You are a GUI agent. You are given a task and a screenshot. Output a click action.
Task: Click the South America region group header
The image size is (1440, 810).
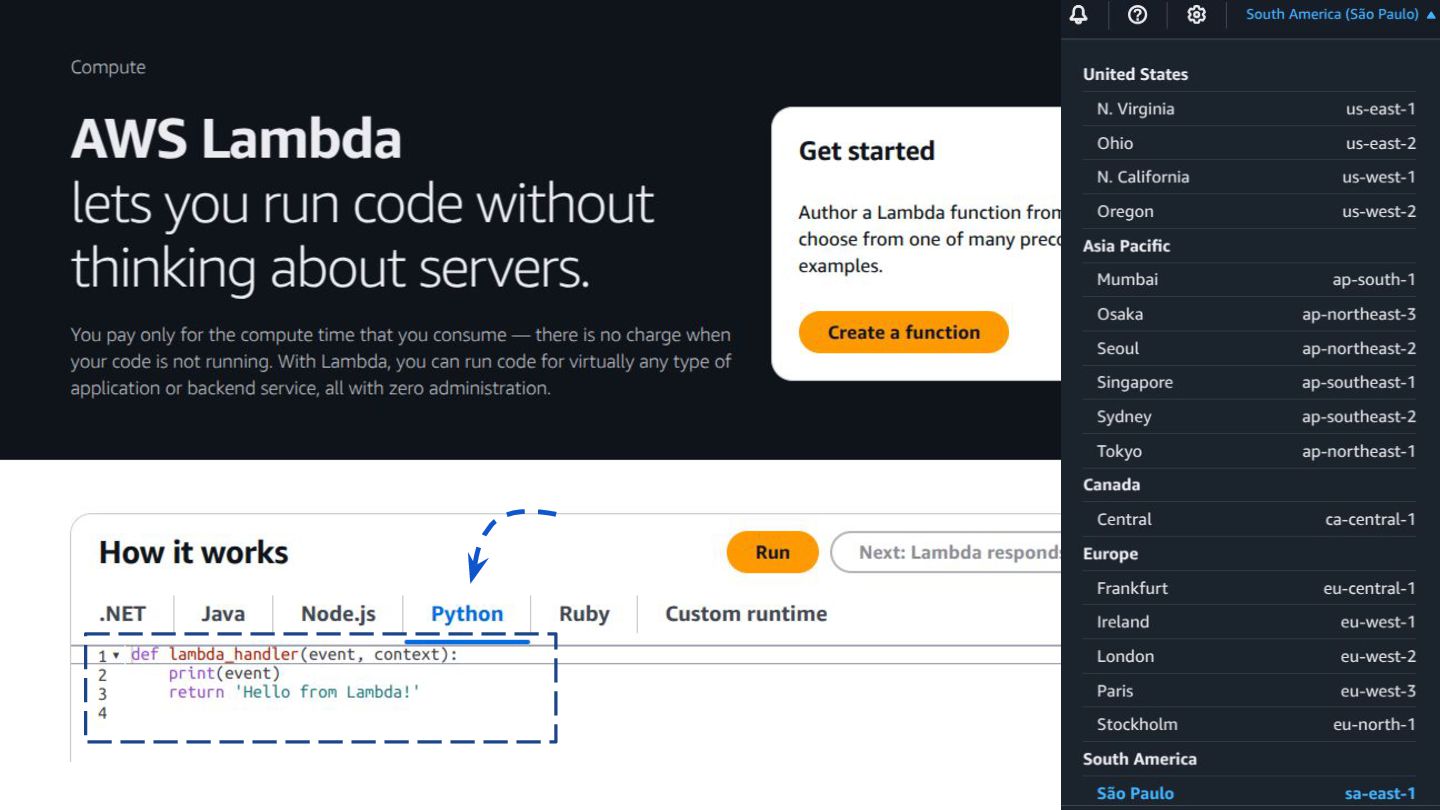click(x=1139, y=759)
